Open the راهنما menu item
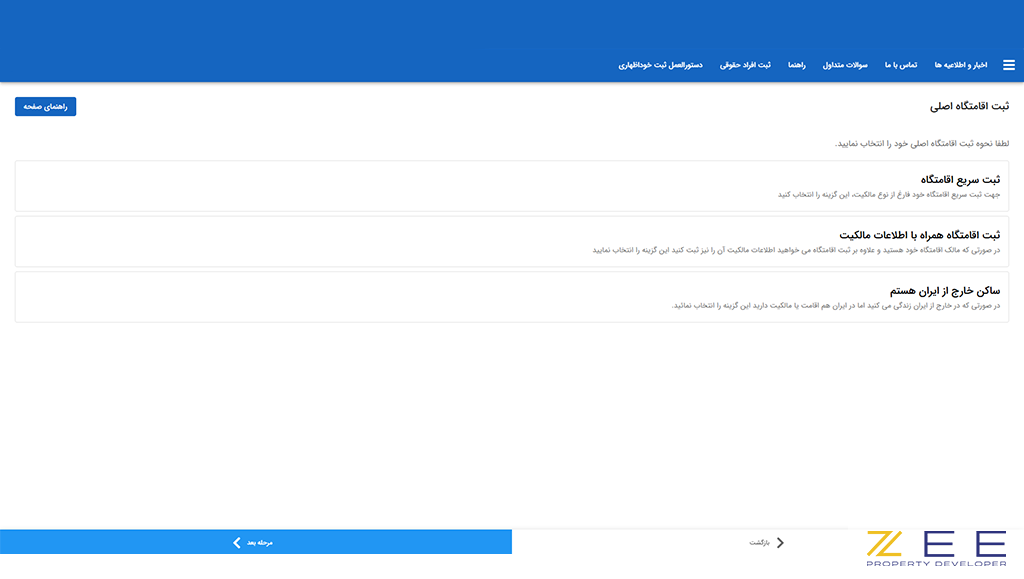The width and height of the screenshot is (1024, 579). pos(797,64)
